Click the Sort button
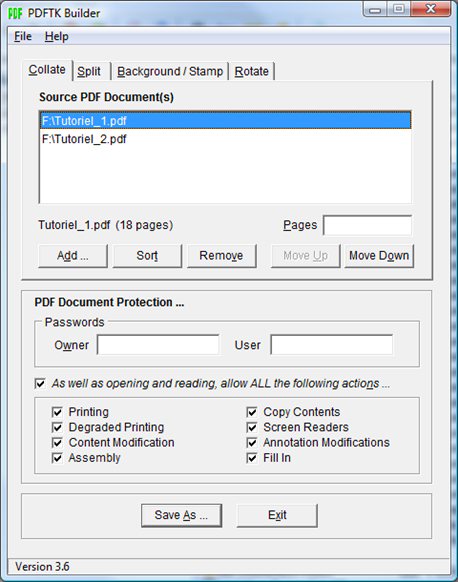 (x=147, y=255)
